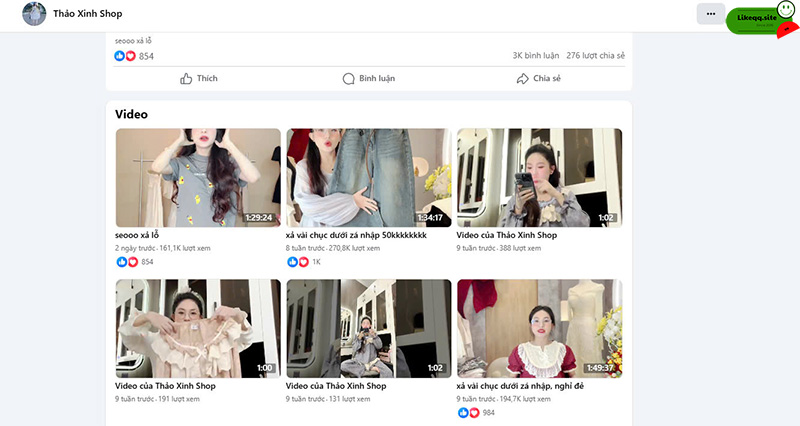Click the Bình luận comment button

(369, 79)
